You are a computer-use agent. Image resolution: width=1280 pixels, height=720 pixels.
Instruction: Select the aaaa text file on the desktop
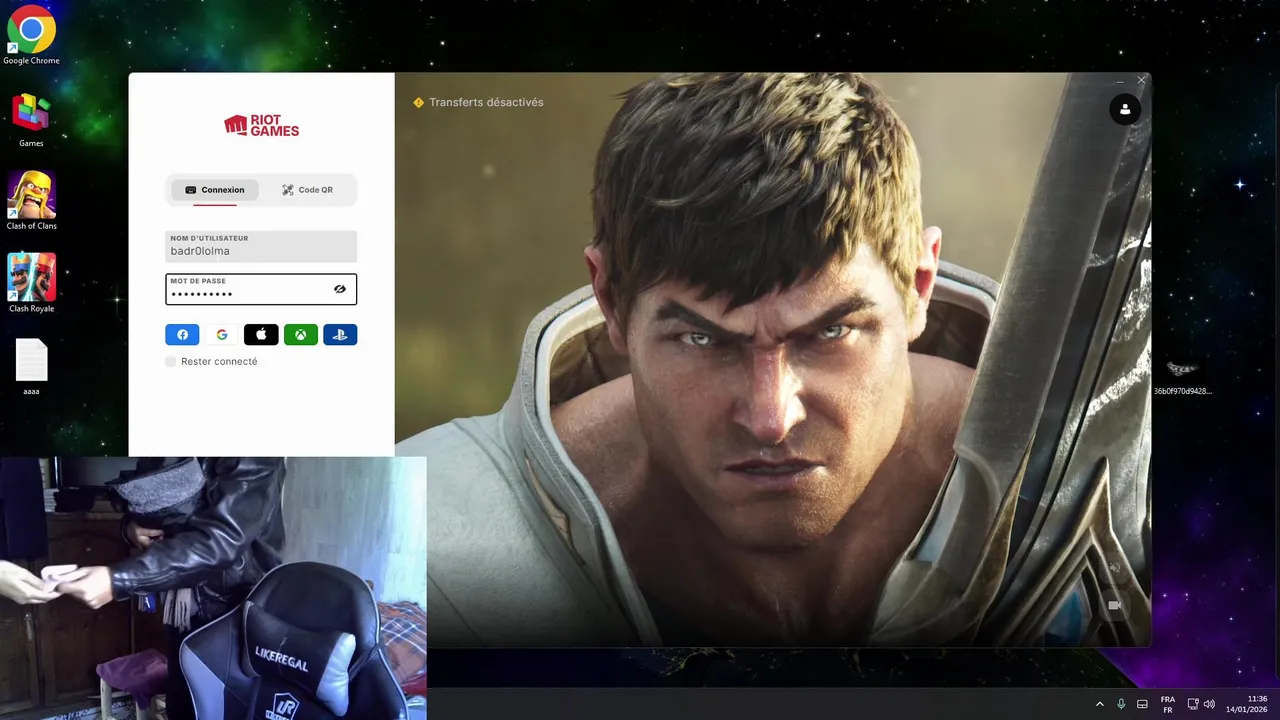[x=31, y=367]
